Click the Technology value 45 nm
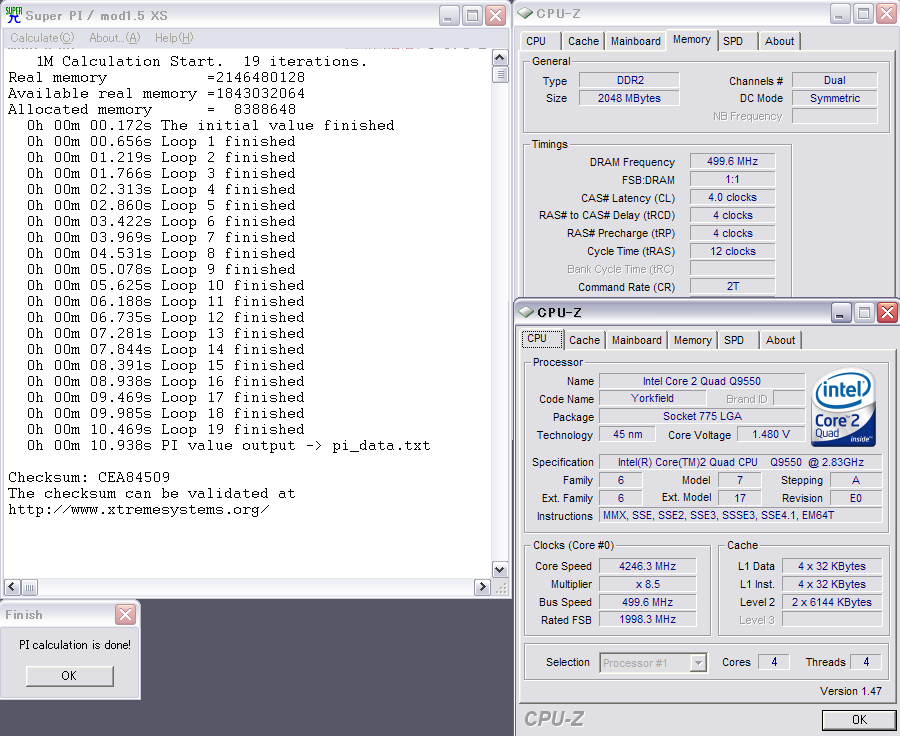Viewport: 900px width, 736px height. 627,435
